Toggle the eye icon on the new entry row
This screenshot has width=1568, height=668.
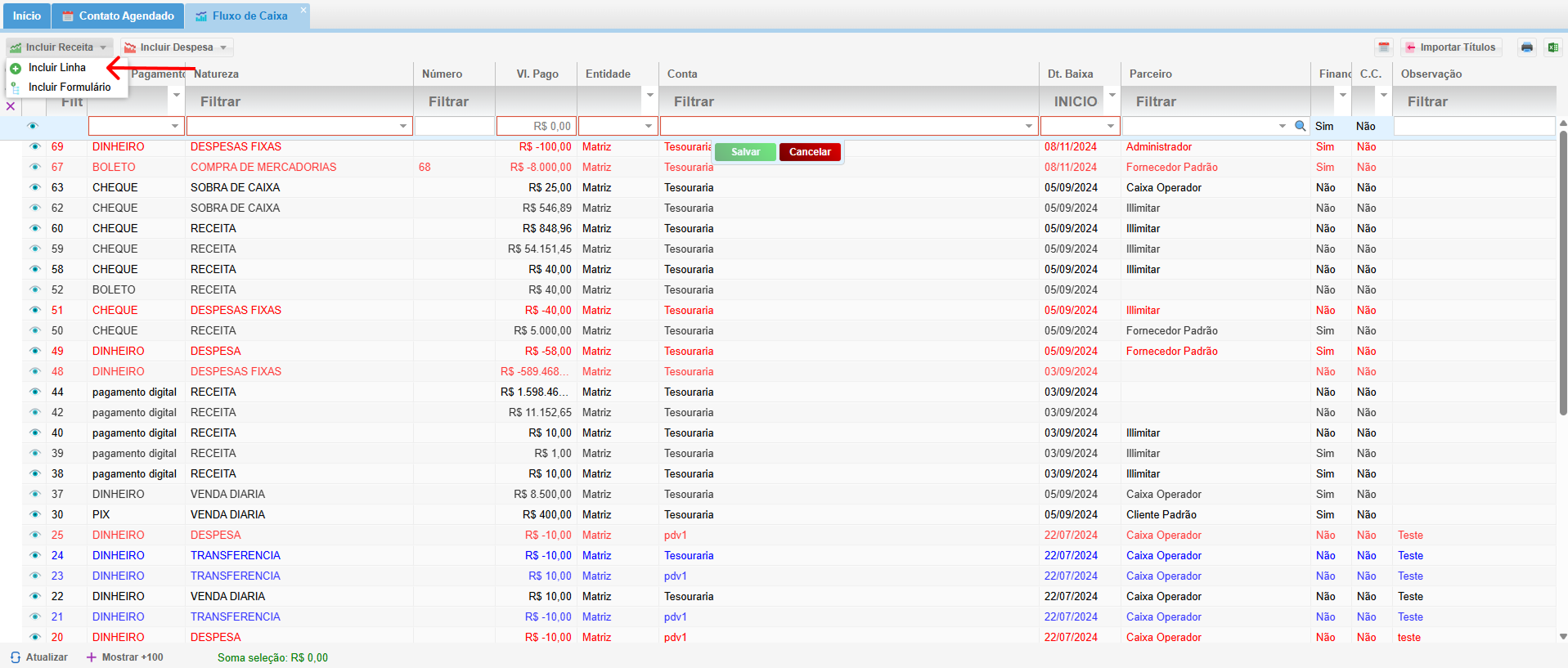click(33, 126)
